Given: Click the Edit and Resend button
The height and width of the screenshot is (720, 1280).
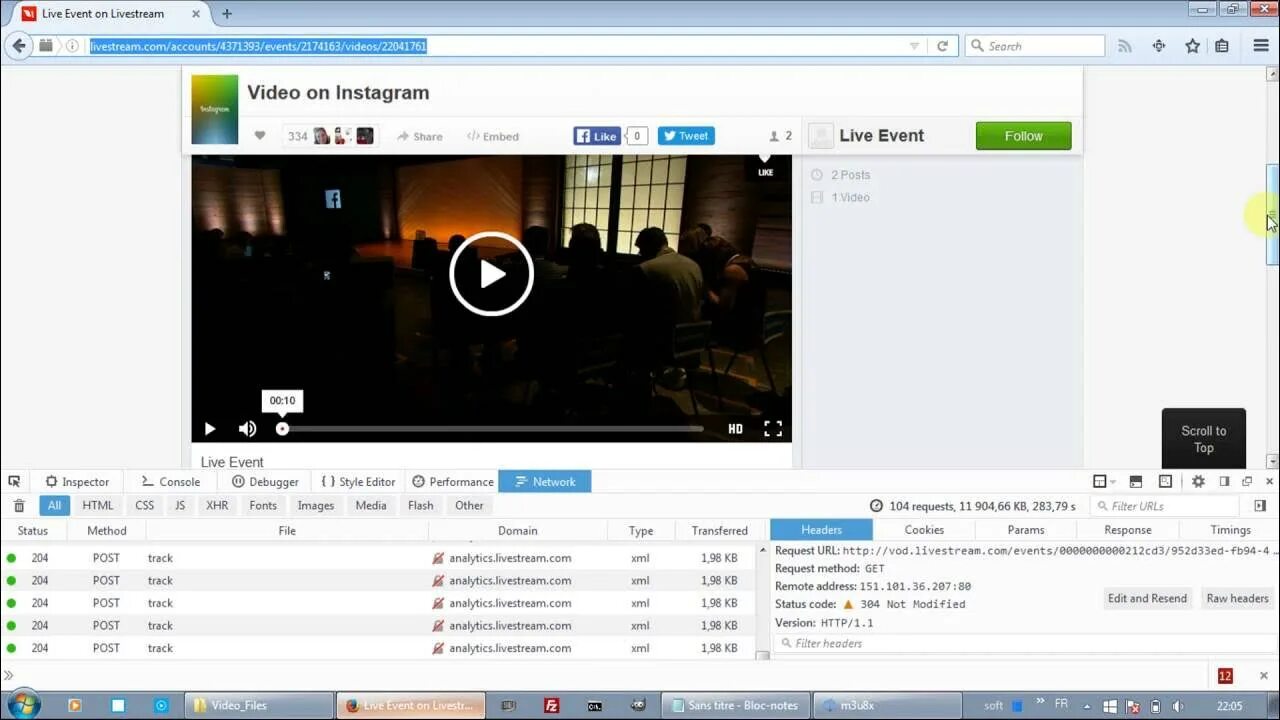Looking at the screenshot, I should [x=1147, y=598].
